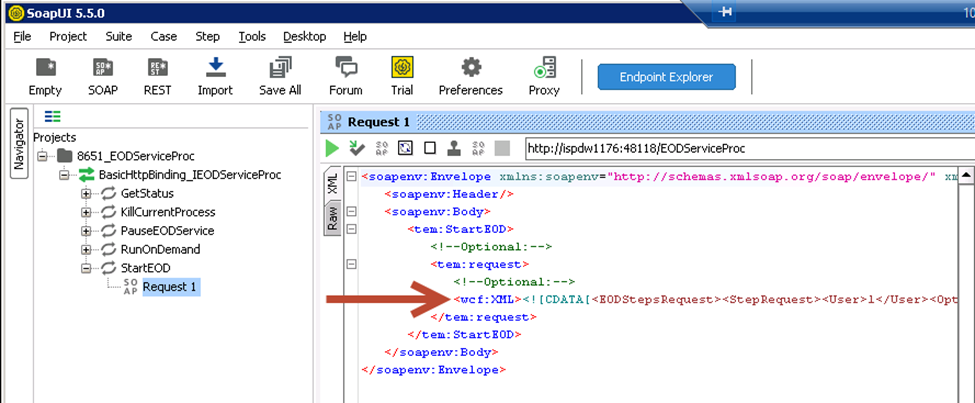Viewport: 975px width, 403px height.
Task: Cancel the request with the gray stop square
Action: [x=502, y=148]
